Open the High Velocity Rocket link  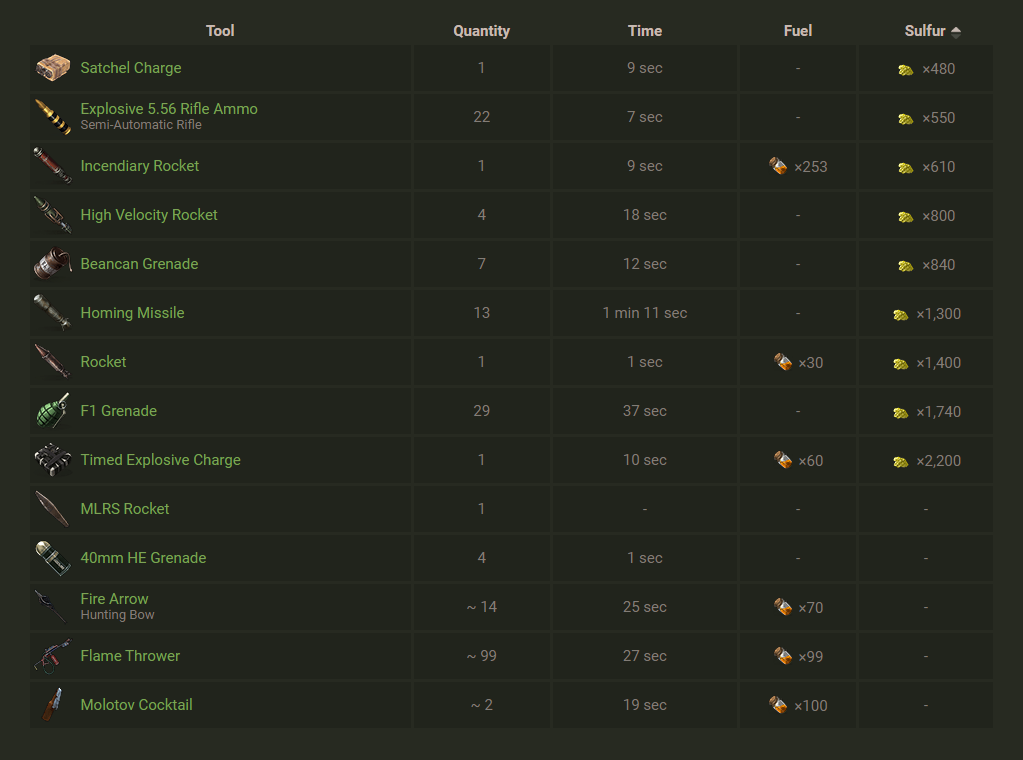click(x=149, y=215)
